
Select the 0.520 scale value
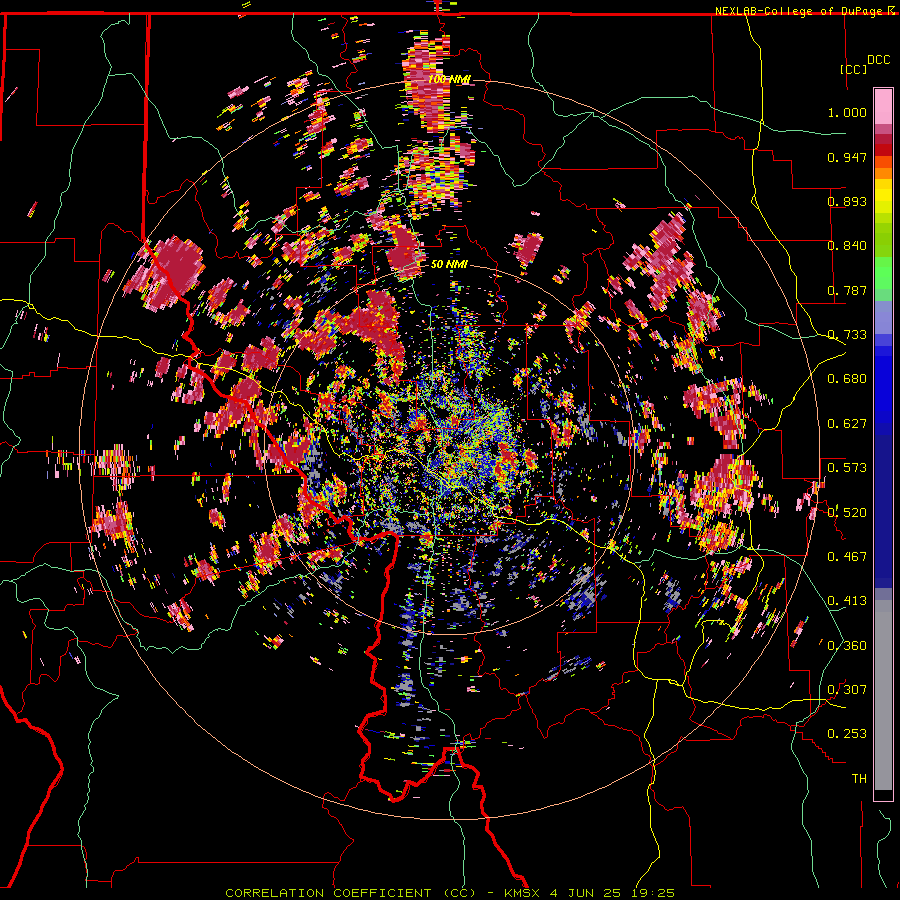[847, 512]
